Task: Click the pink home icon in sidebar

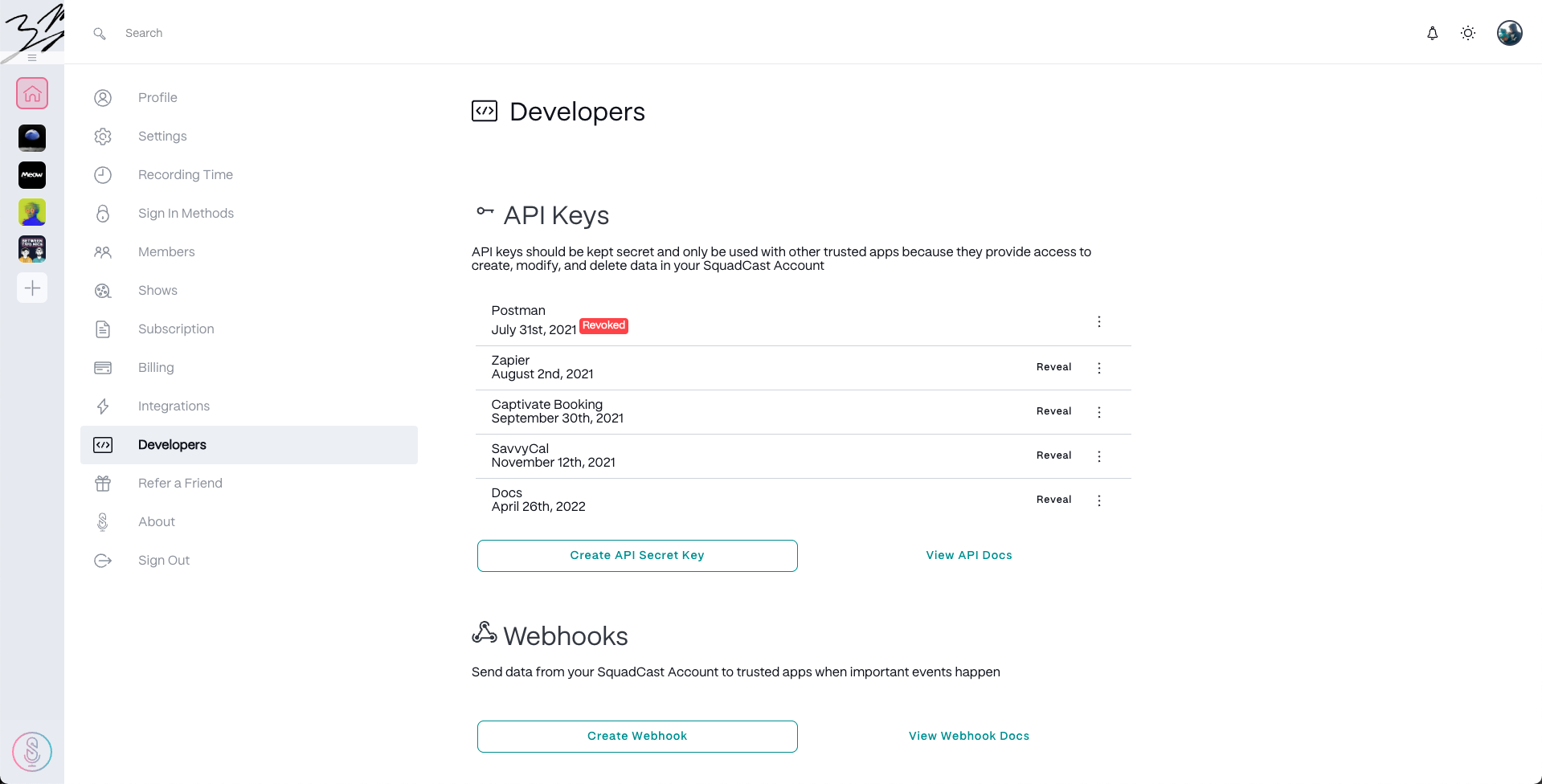Action: tap(32, 94)
